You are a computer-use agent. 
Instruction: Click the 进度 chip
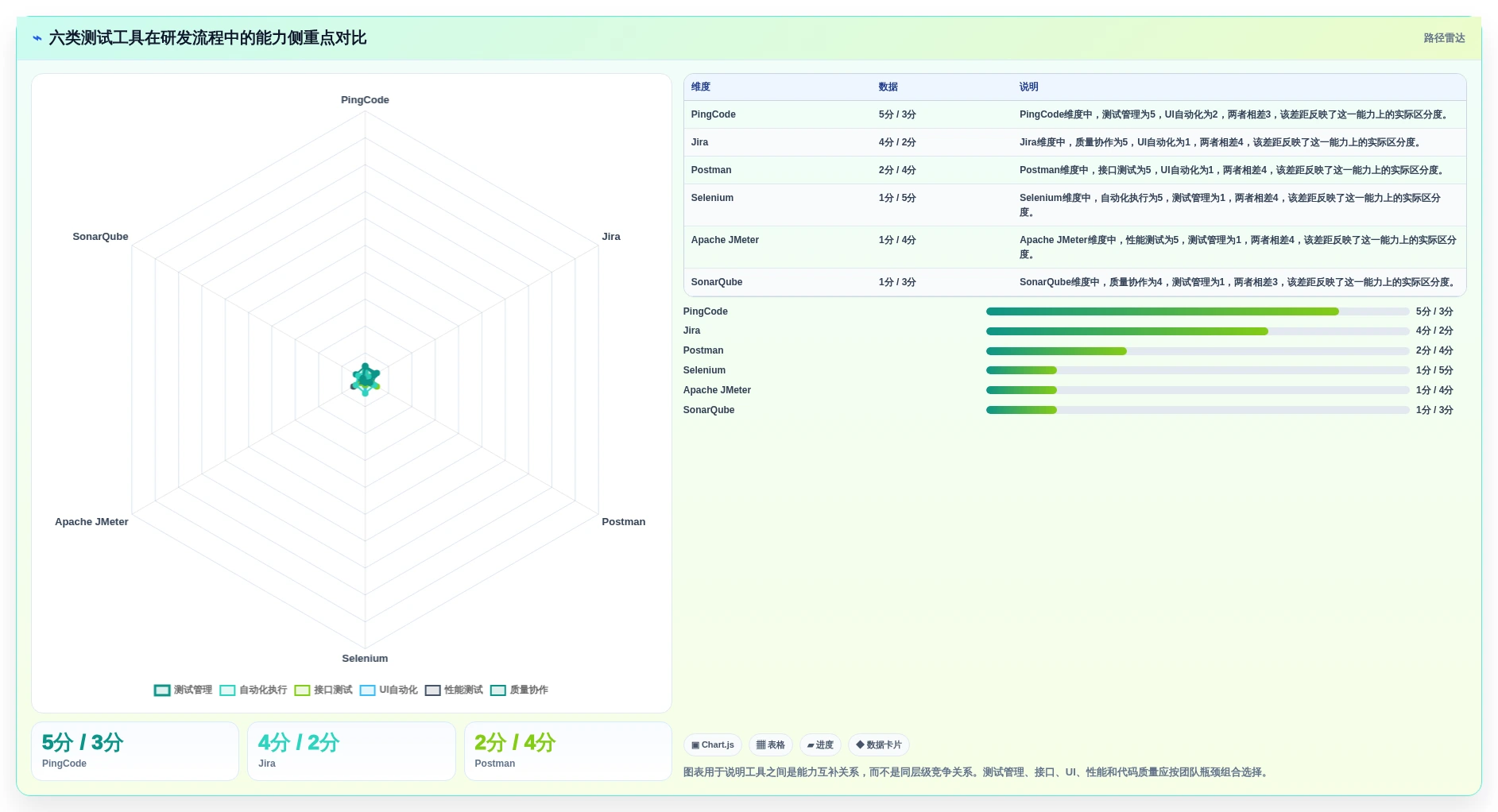pyautogui.click(x=820, y=745)
